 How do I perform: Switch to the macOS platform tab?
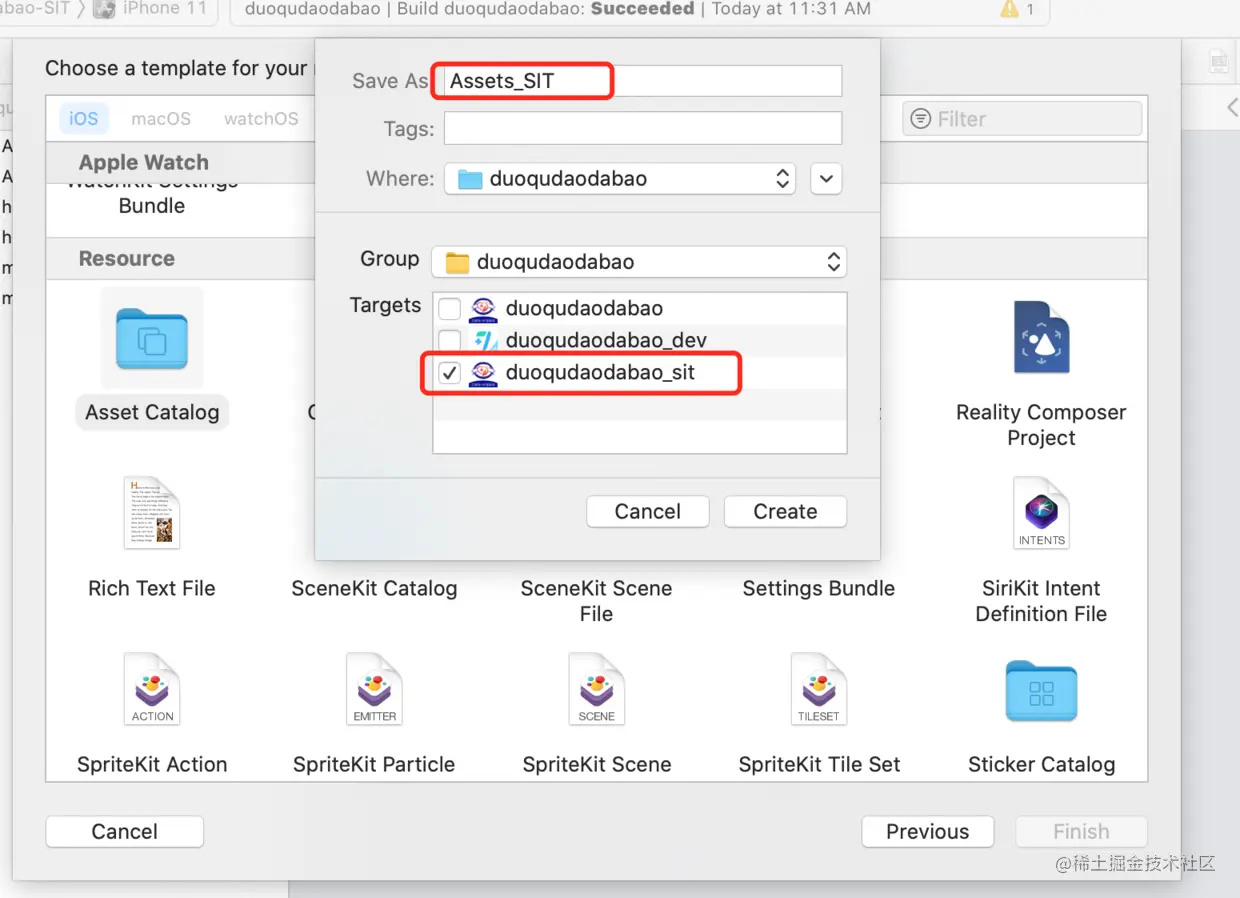click(x=161, y=118)
